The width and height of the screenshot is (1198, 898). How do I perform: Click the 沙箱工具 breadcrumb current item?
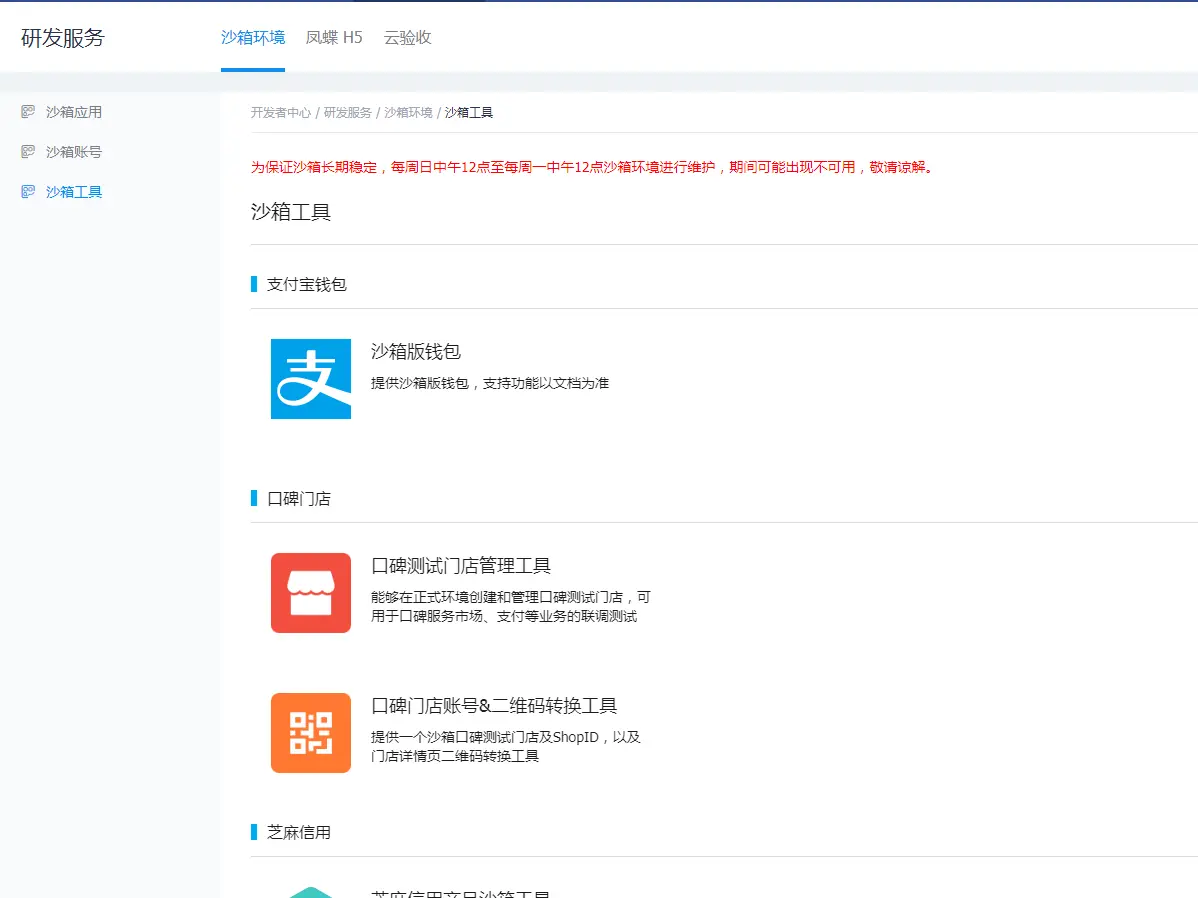468,112
